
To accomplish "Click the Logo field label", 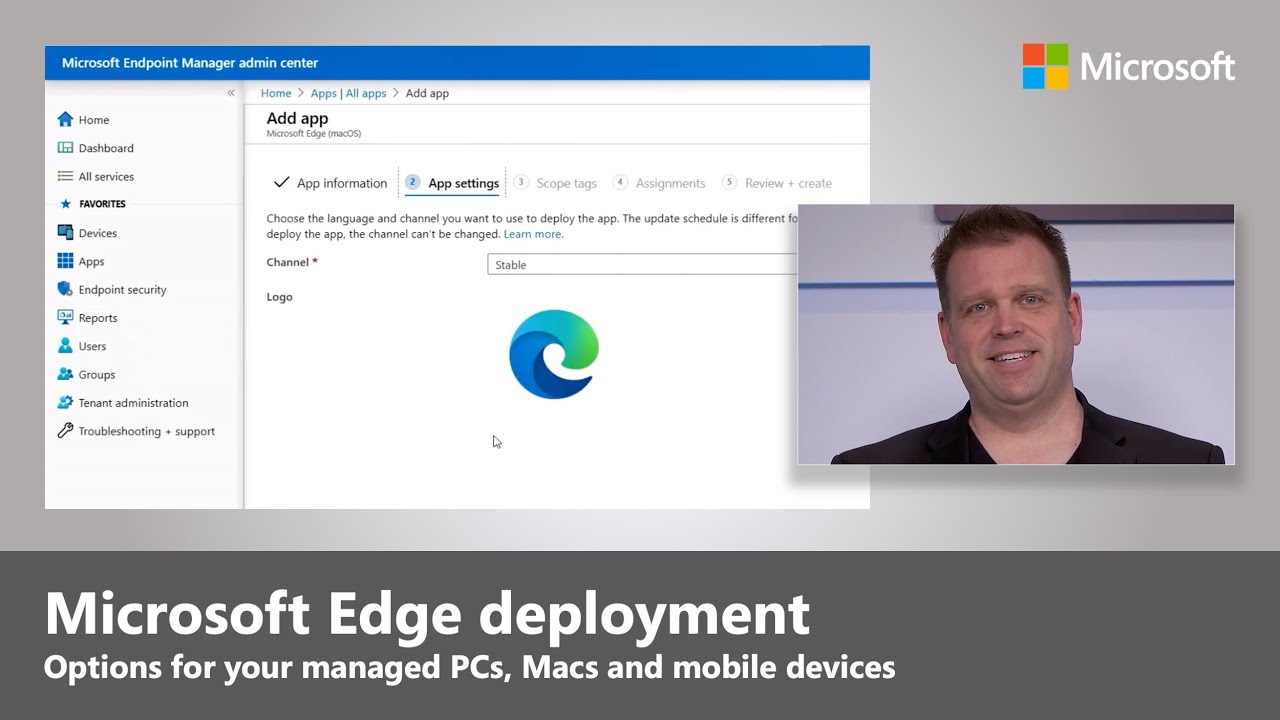I will (x=279, y=297).
